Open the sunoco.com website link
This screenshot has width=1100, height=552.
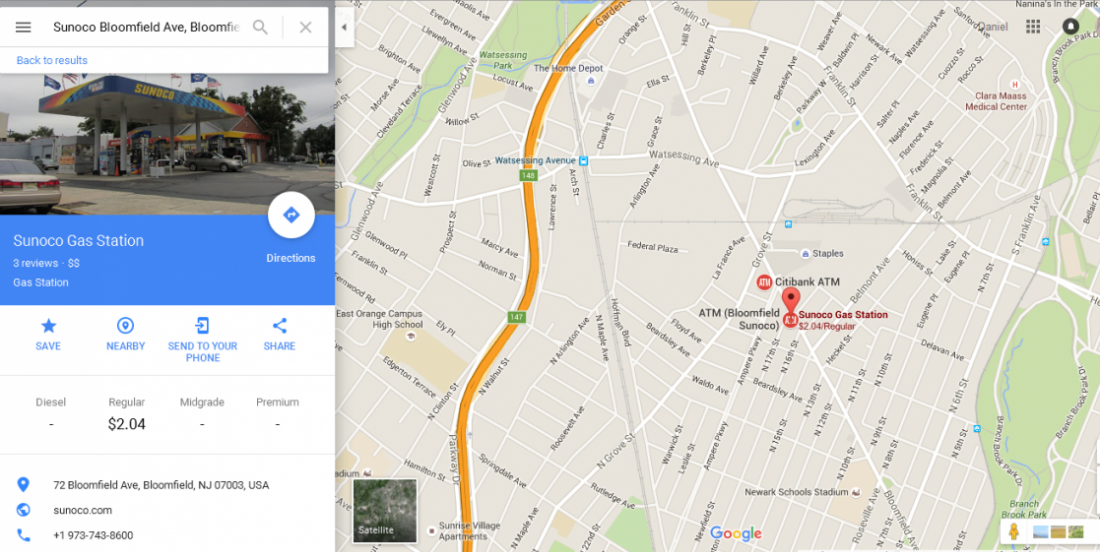[x=83, y=510]
